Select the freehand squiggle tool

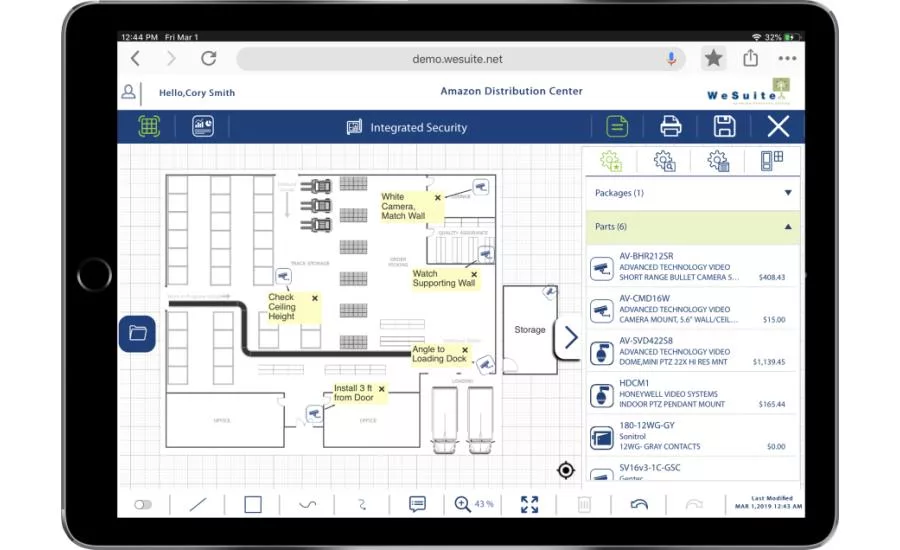[x=362, y=505]
